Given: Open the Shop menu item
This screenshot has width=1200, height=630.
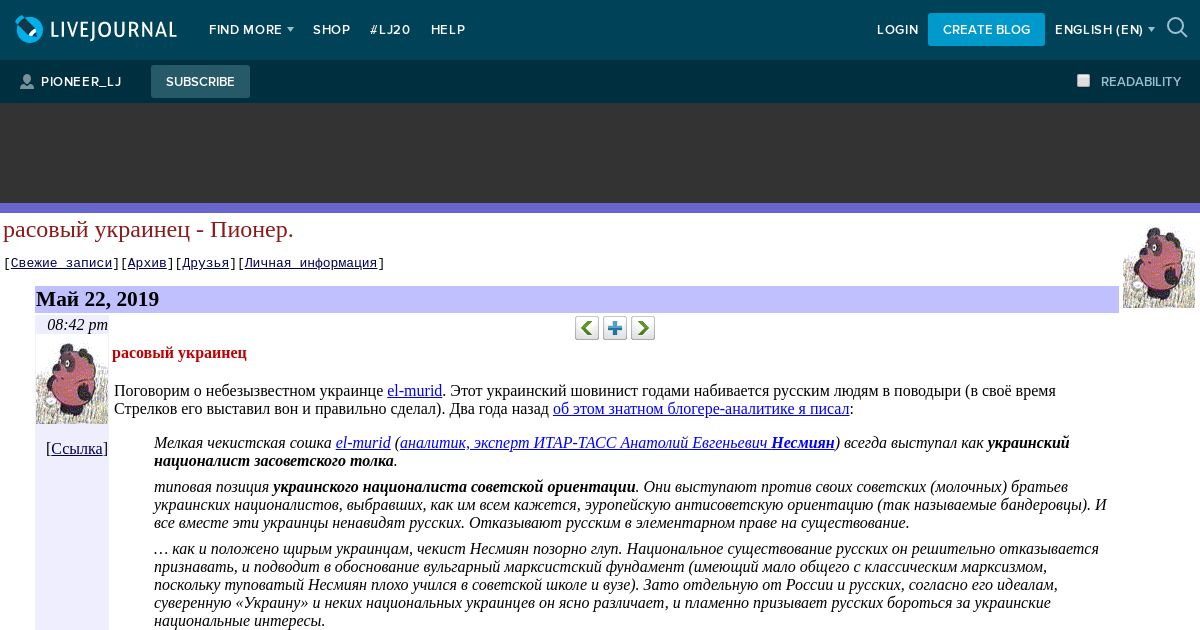Looking at the screenshot, I should 331,30.
